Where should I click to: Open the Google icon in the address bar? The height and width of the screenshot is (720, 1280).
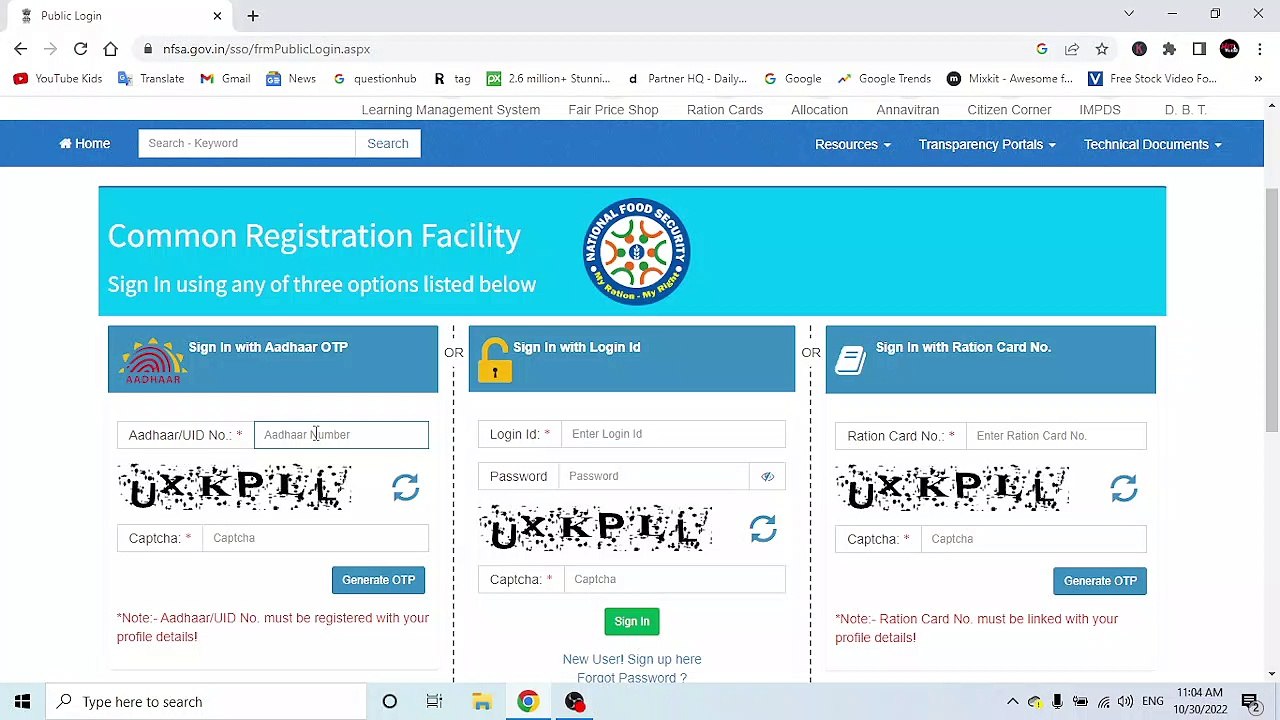tap(1041, 49)
